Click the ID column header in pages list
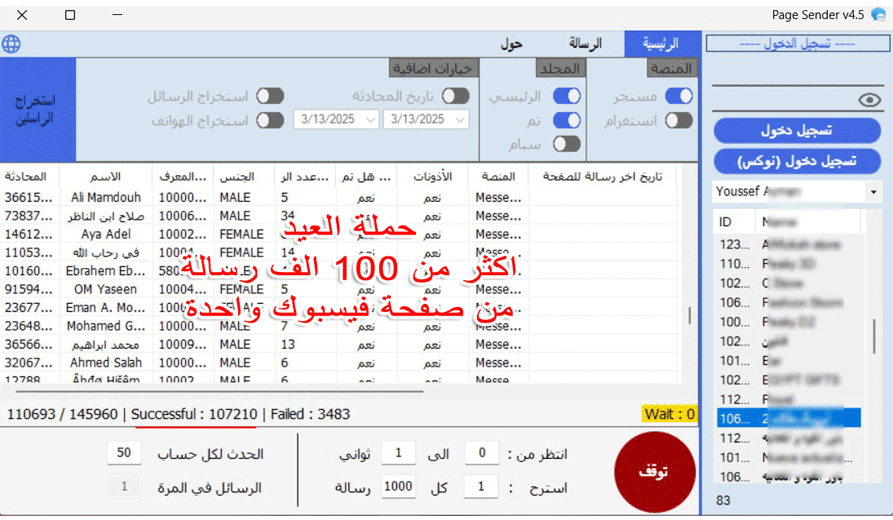 (x=735, y=222)
